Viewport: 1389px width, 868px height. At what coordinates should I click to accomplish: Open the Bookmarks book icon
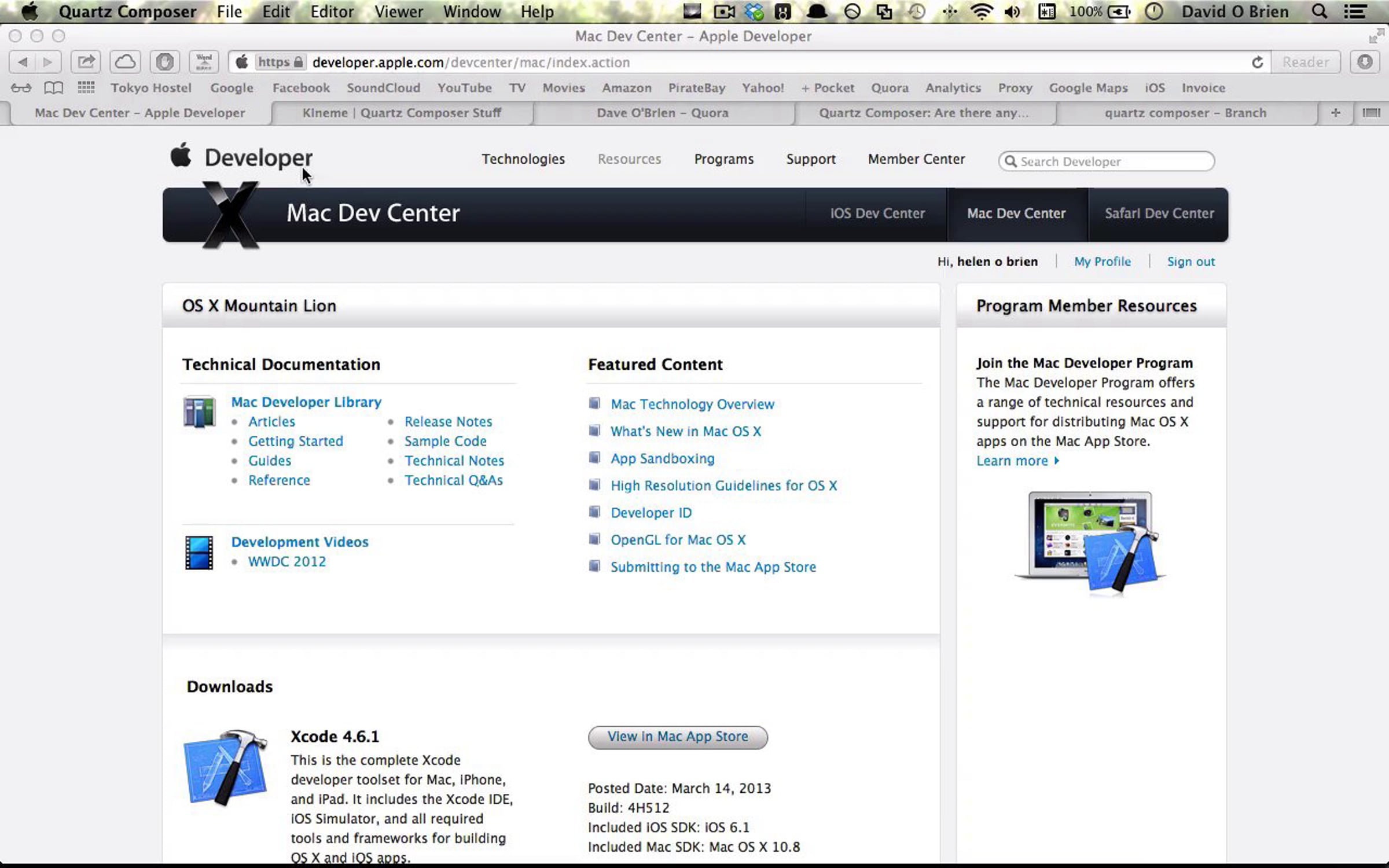coord(54,88)
